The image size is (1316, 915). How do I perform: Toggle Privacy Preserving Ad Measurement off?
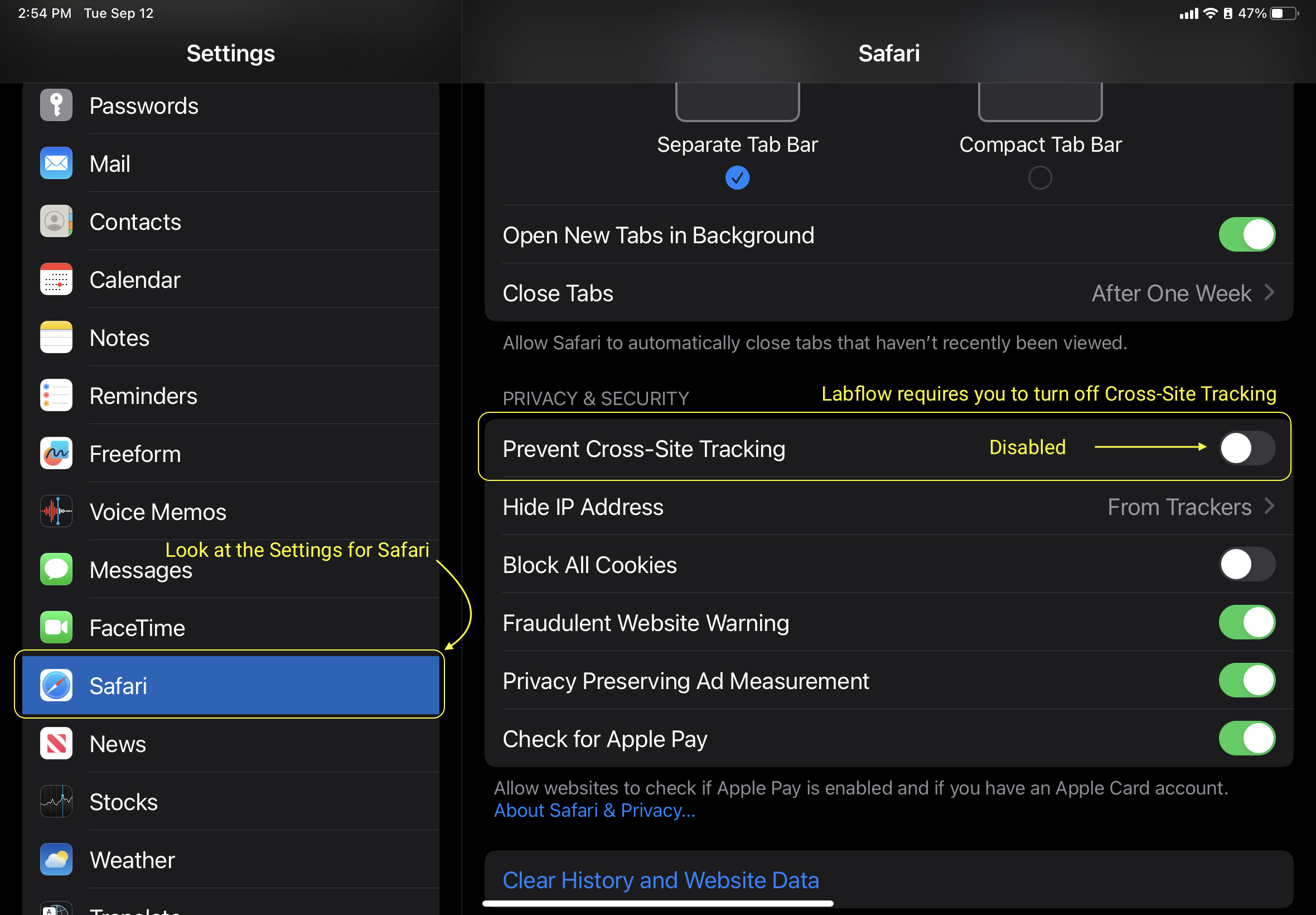point(1247,681)
